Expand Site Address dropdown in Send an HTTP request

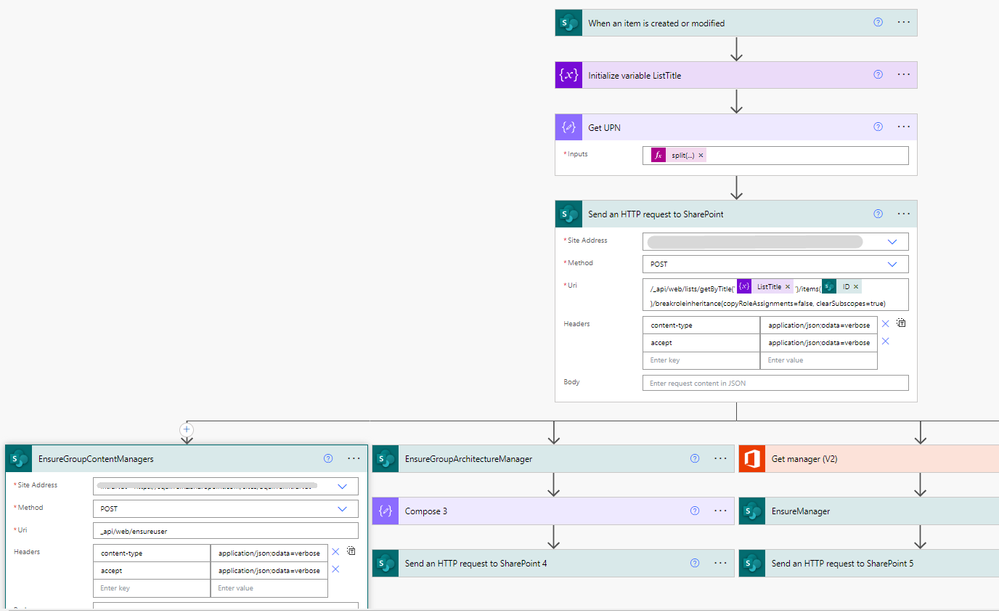[x=892, y=241]
